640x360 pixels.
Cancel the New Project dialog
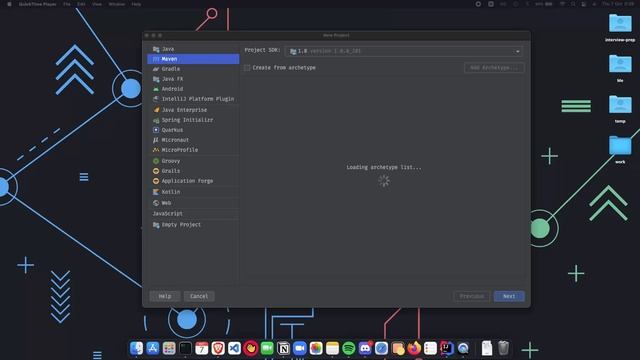pyautogui.click(x=199, y=296)
